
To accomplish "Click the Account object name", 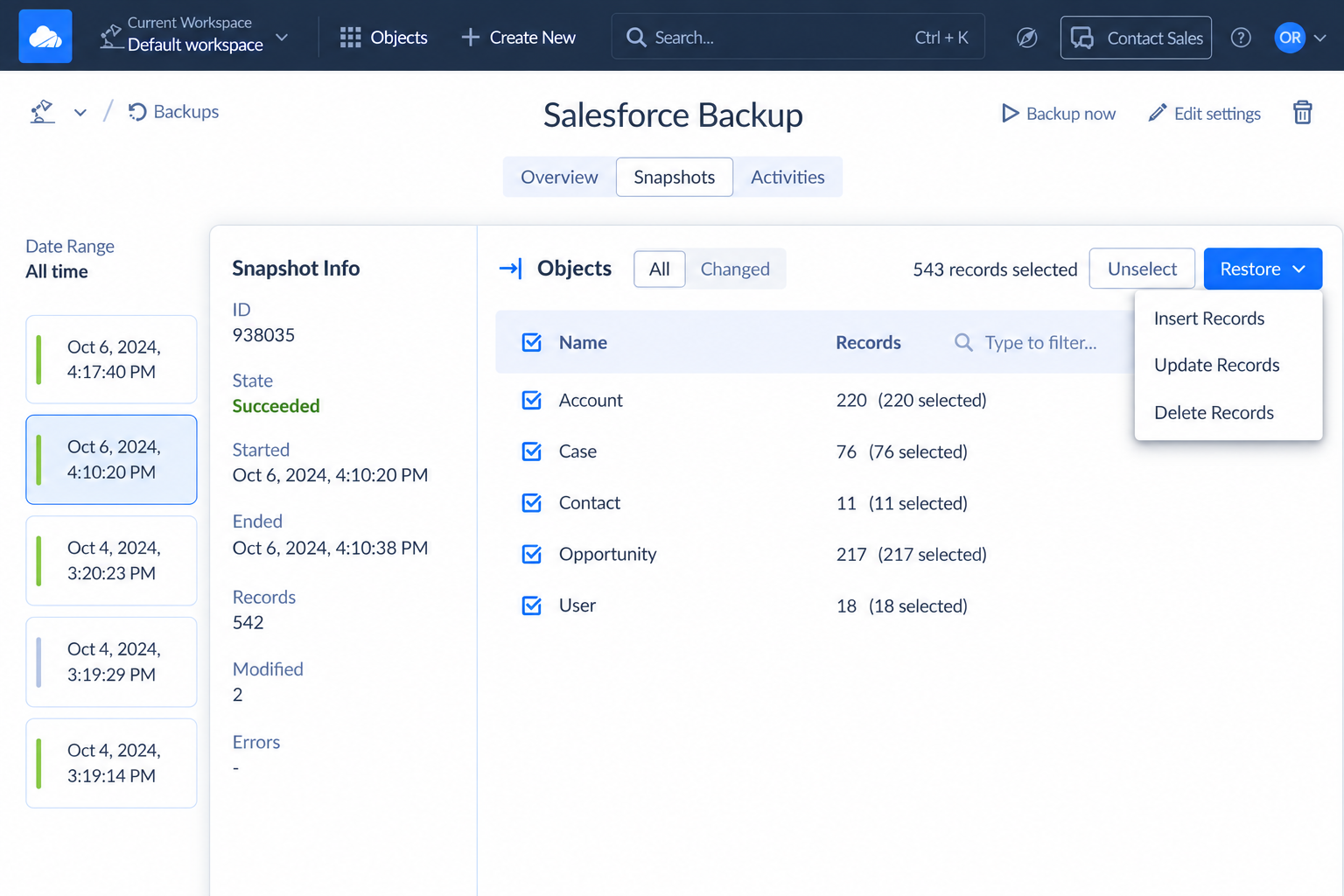I will [591, 400].
